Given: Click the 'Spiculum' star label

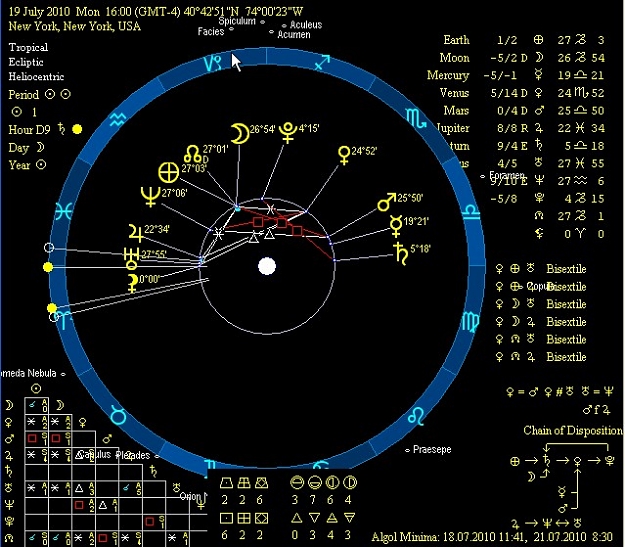Looking at the screenshot, I should tap(237, 21).
